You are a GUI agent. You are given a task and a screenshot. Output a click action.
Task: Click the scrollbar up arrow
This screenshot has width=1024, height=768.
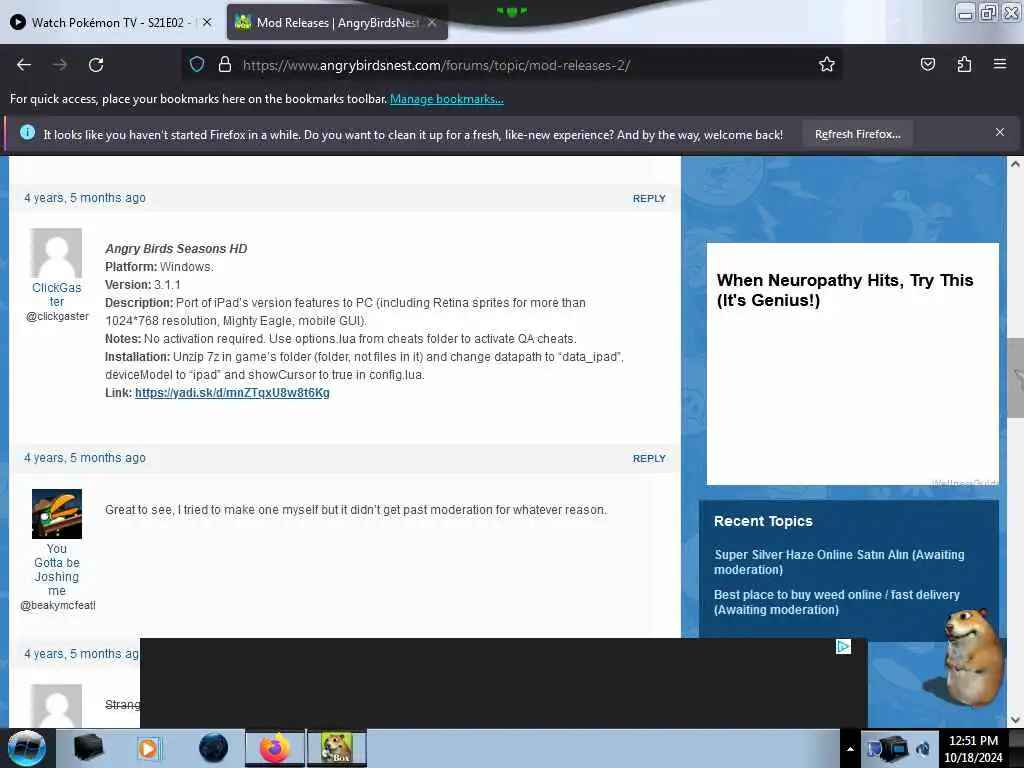tap(1015, 165)
